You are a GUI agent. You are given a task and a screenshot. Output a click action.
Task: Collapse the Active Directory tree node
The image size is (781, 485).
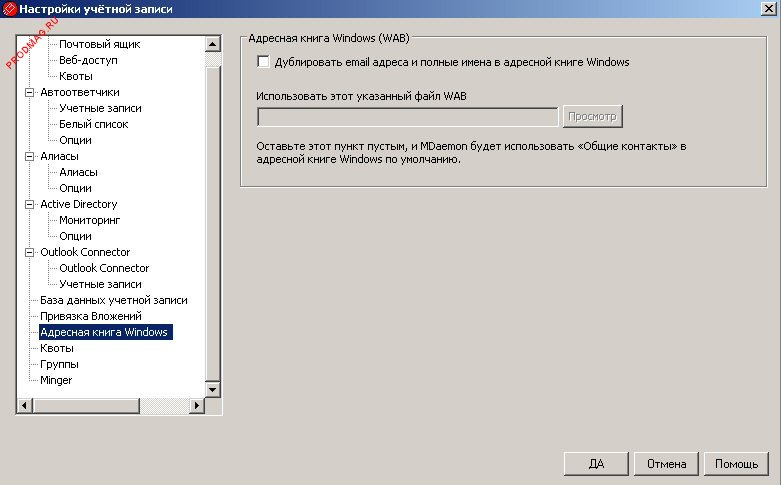point(28,204)
